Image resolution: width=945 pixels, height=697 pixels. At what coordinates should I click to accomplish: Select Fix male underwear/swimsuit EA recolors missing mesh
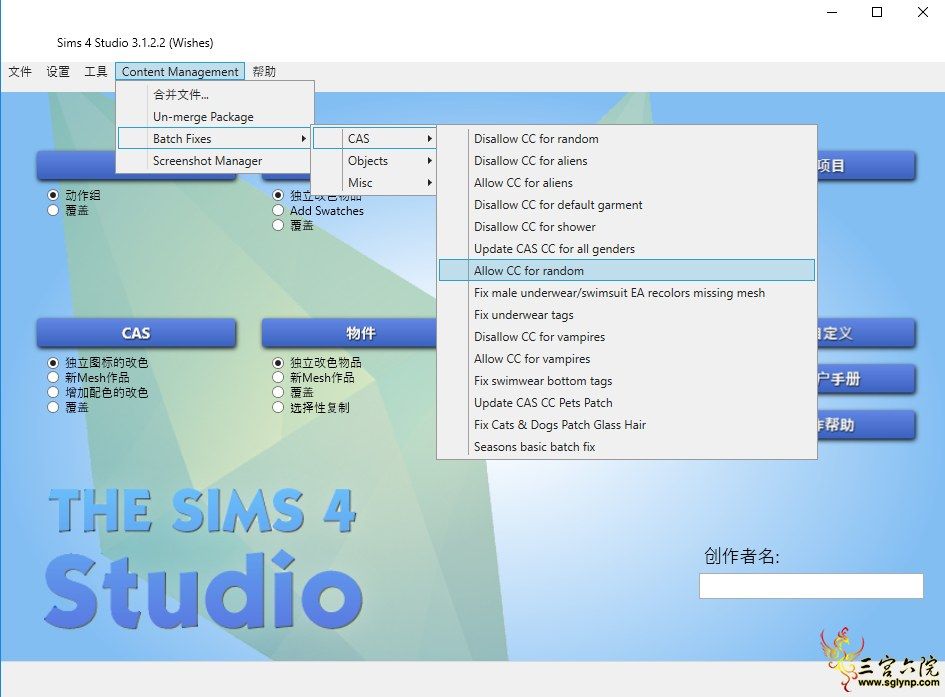pos(627,293)
